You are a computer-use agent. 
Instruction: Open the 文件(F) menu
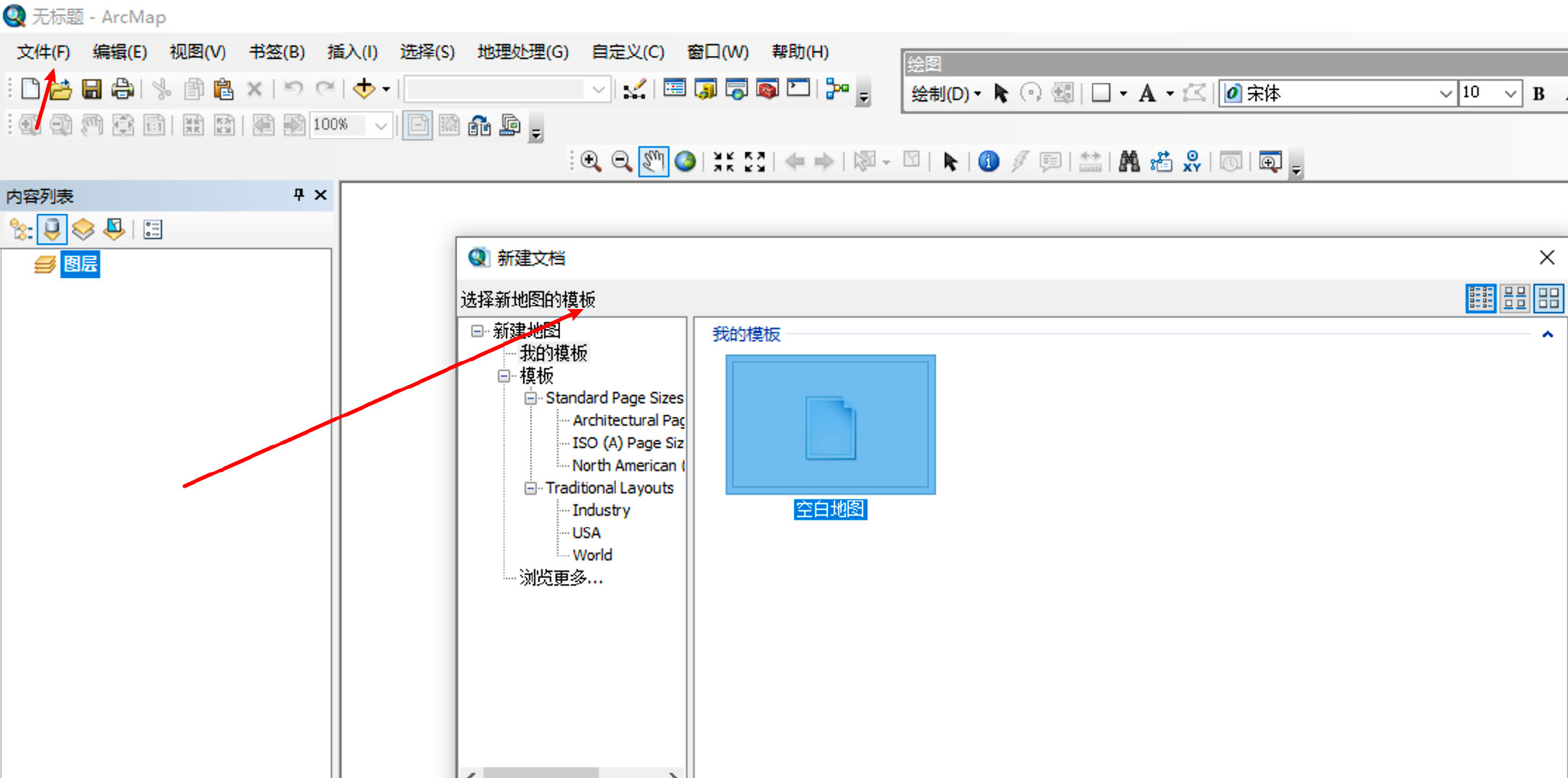tap(43, 52)
